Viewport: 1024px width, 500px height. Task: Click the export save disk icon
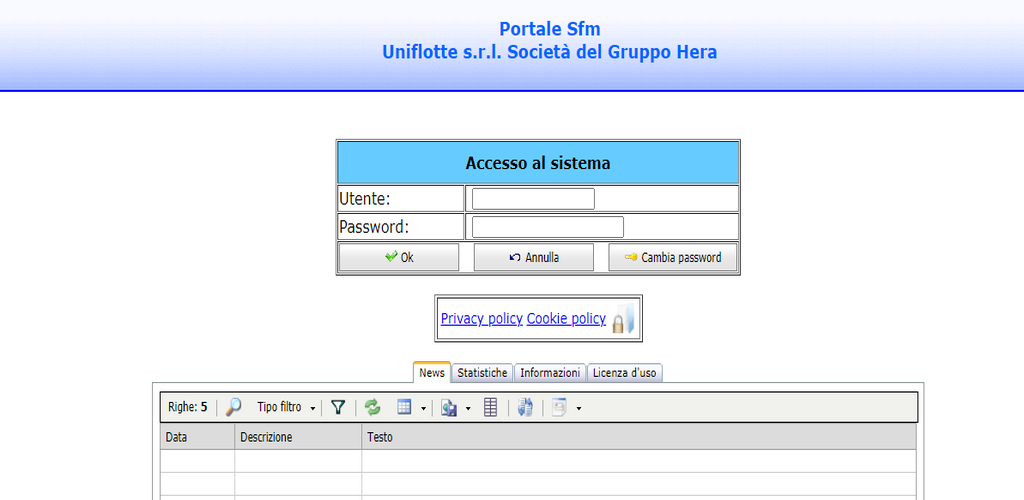coord(449,408)
